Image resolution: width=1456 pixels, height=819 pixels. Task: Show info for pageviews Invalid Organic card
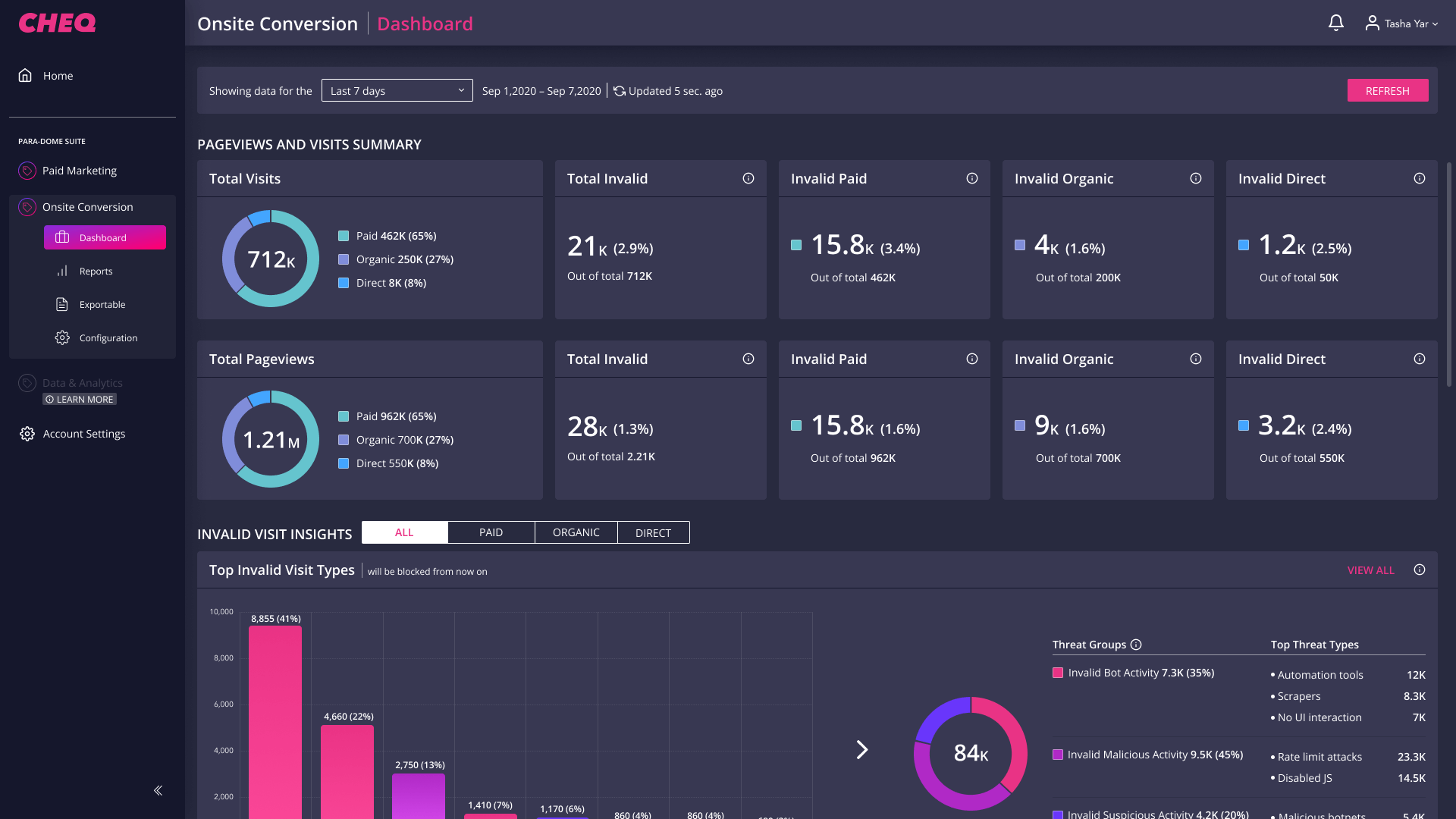click(1196, 359)
